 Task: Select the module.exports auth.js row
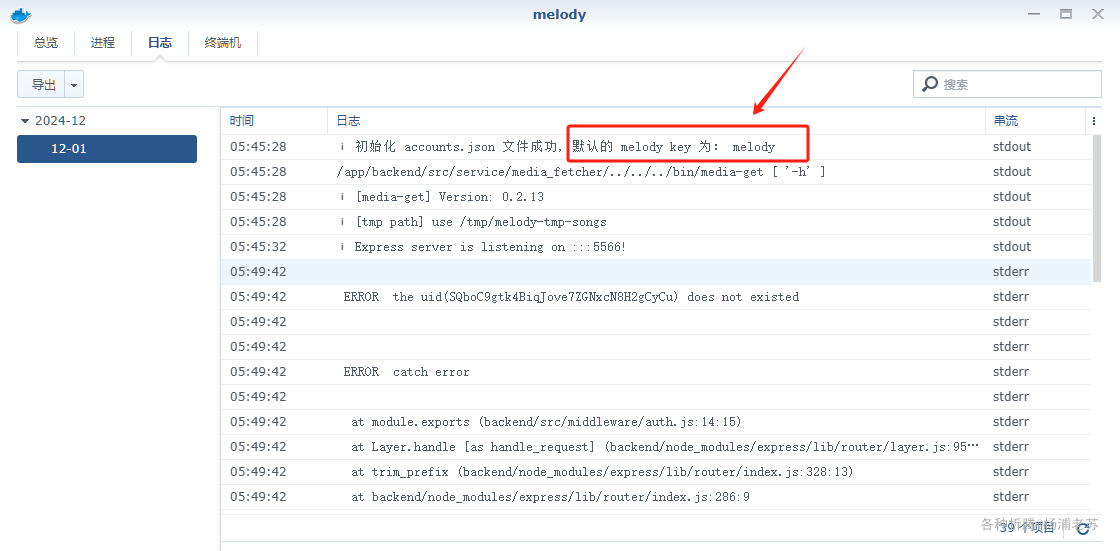point(656,422)
